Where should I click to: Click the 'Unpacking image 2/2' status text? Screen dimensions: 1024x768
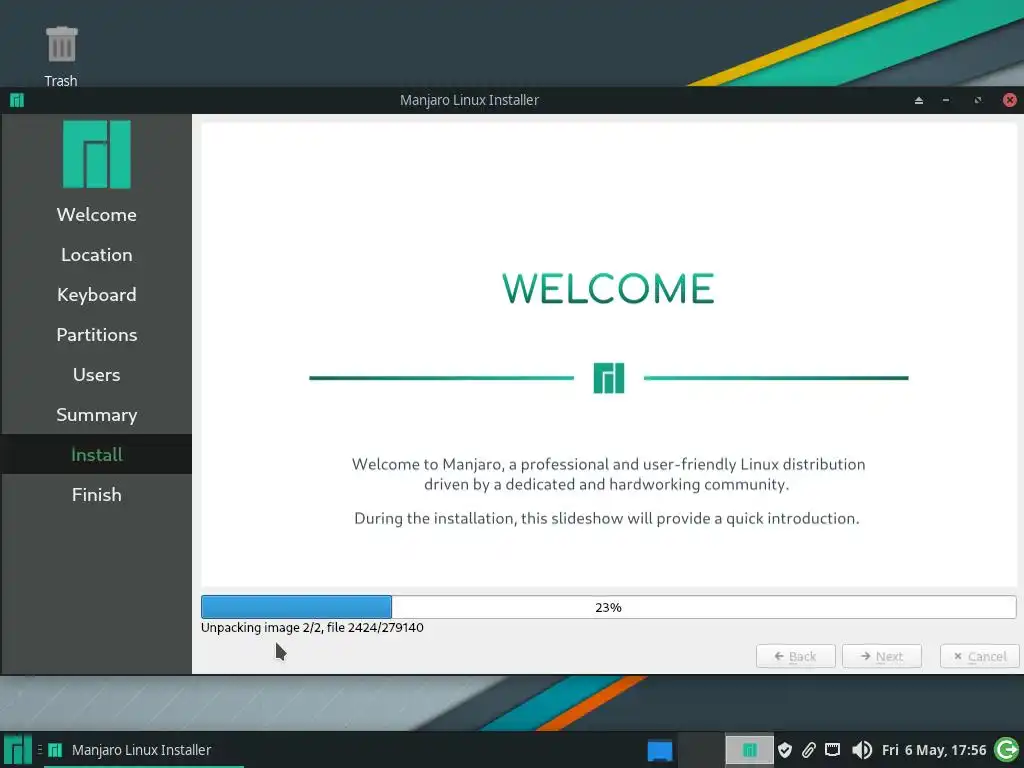click(312, 628)
